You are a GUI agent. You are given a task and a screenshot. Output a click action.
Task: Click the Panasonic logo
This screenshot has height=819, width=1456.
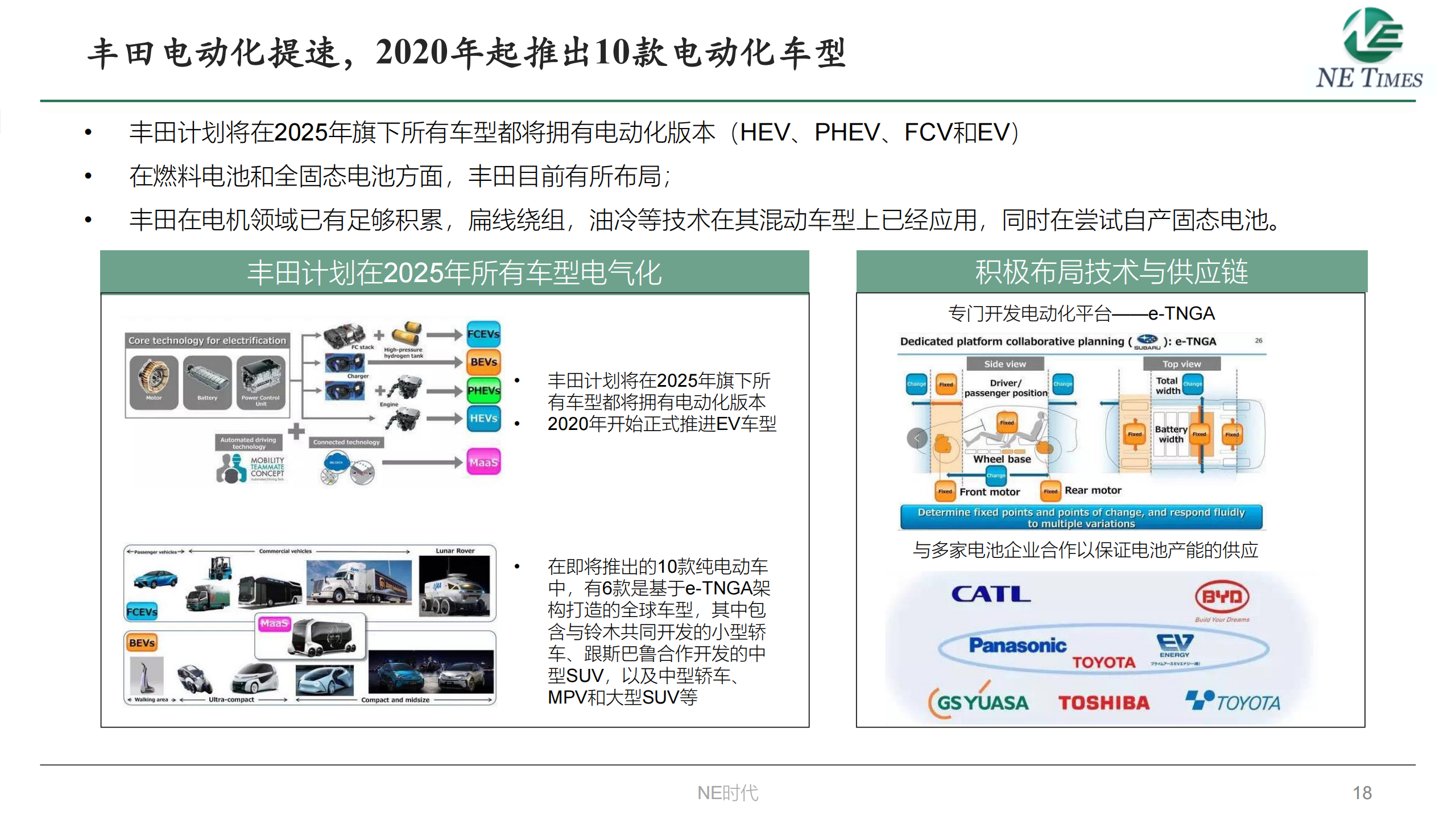pos(1017,646)
